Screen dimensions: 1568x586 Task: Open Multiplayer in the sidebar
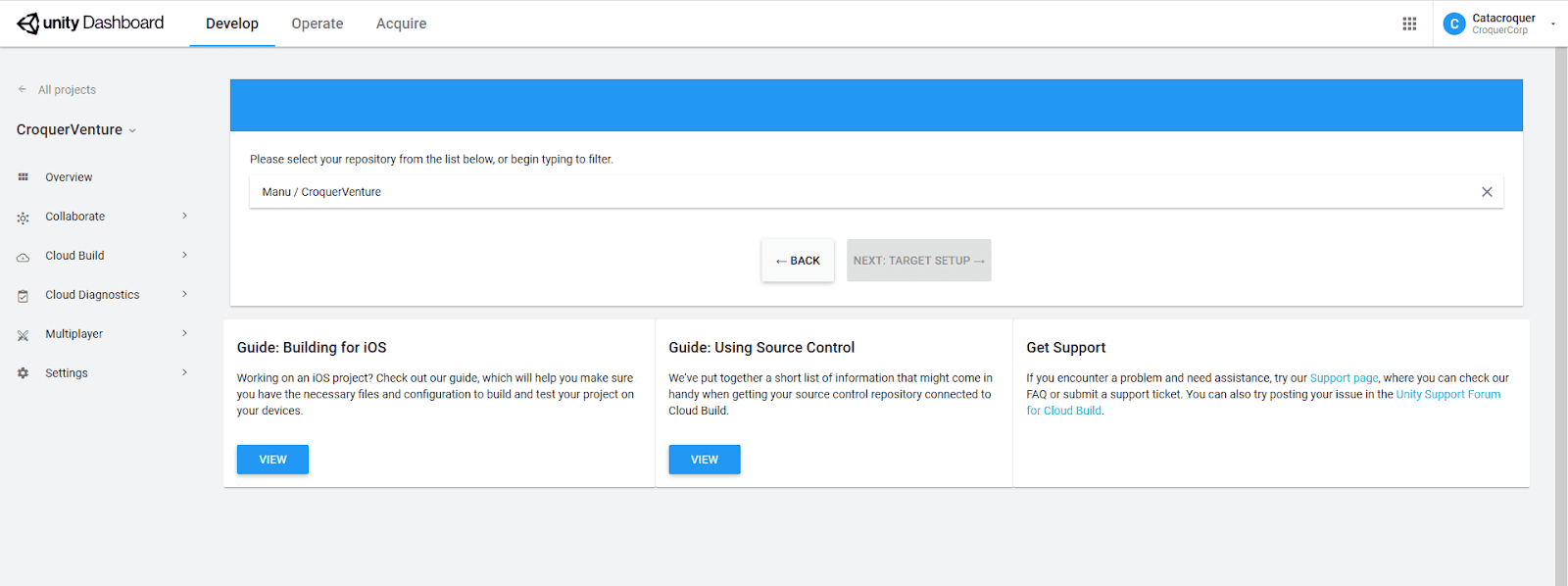click(73, 334)
